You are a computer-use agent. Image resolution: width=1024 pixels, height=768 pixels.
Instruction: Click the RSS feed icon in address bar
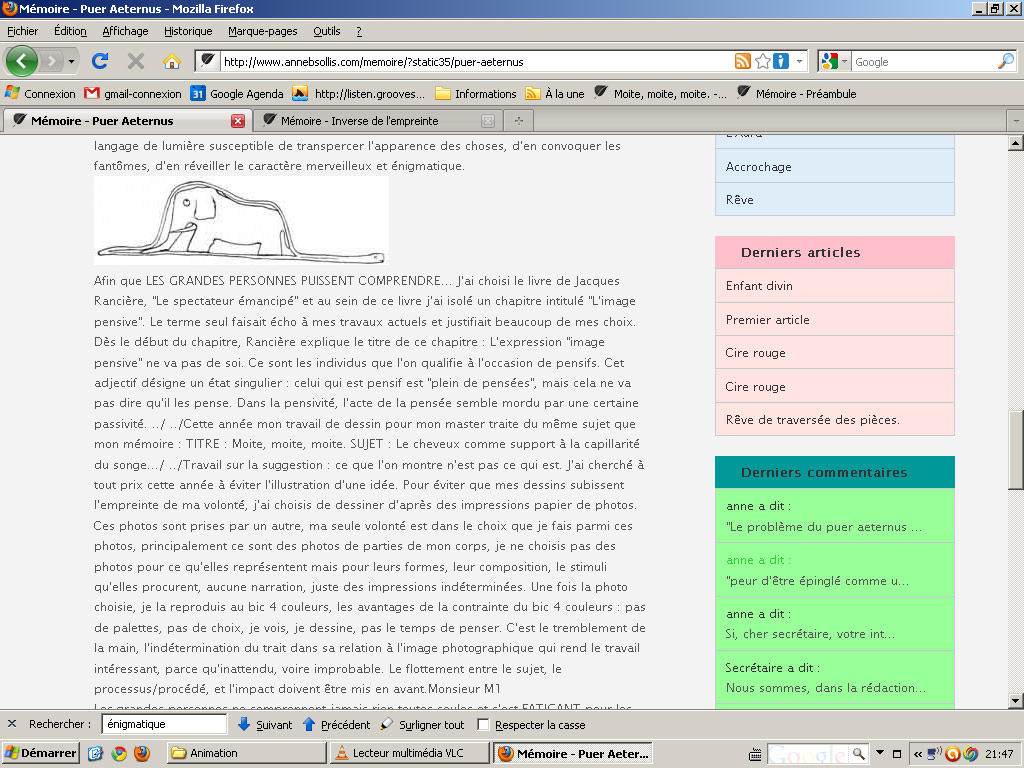[x=743, y=61]
